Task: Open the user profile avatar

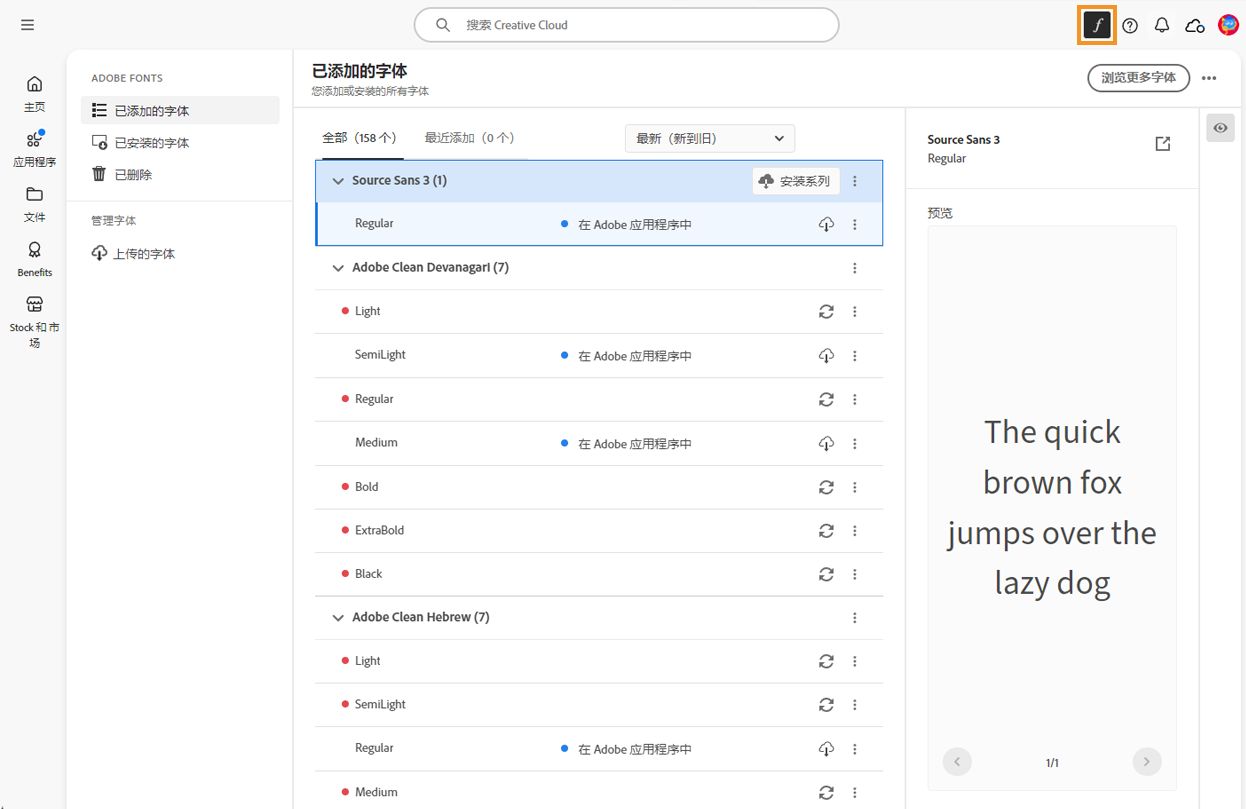Action: (1228, 26)
